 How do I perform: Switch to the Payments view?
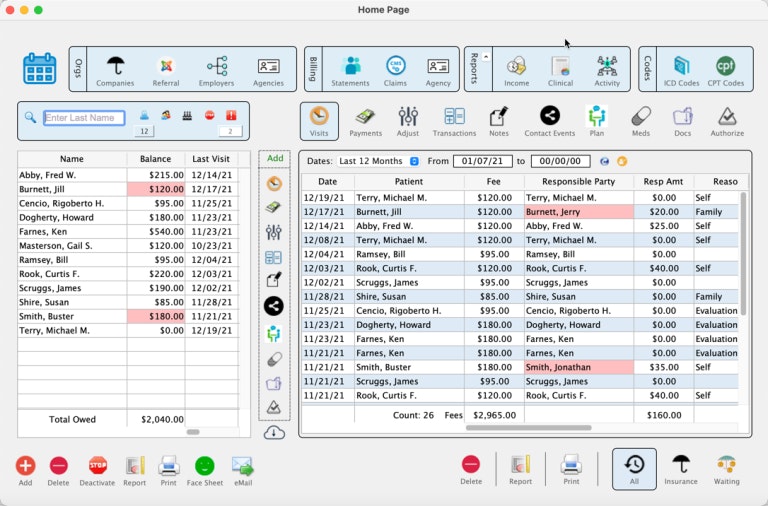[x=365, y=121]
